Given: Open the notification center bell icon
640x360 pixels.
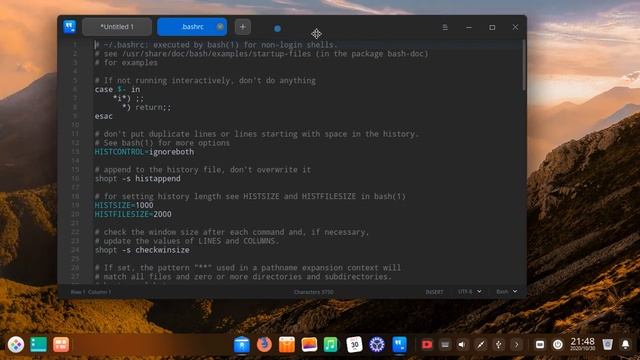Looking at the screenshot, I should click(x=625, y=344).
